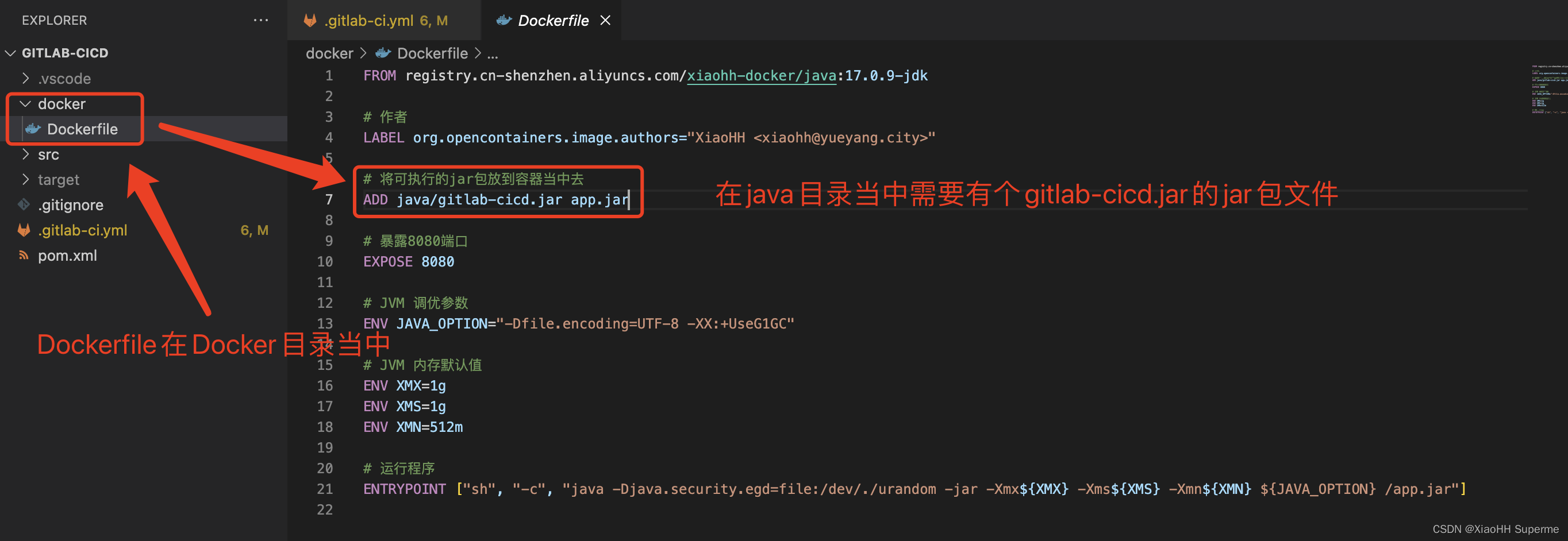Open .gitignore file in explorer

[71, 205]
